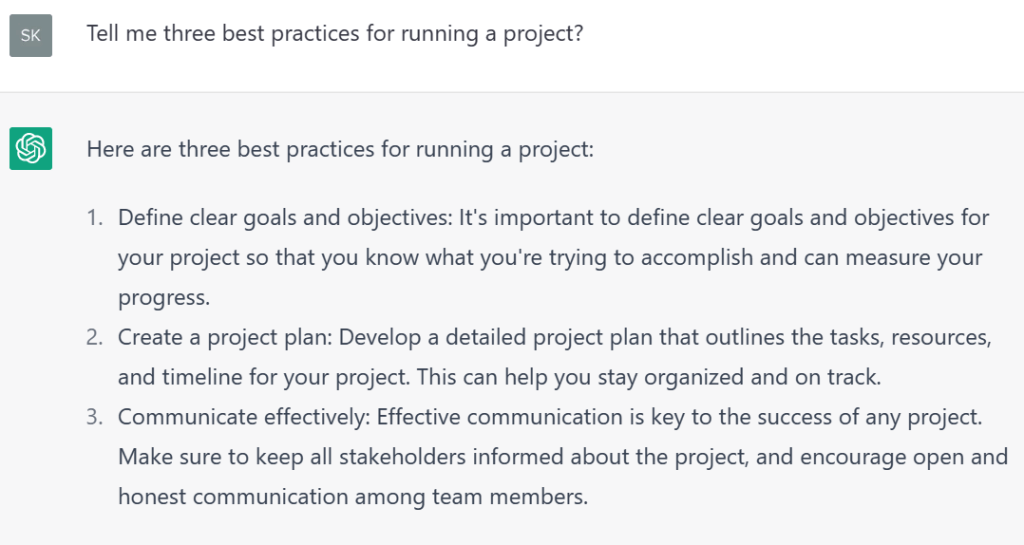The height and width of the screenshot is (545, 1024).
Task: Click the green ChatGPT logo icon
Action: coord(30,149)
